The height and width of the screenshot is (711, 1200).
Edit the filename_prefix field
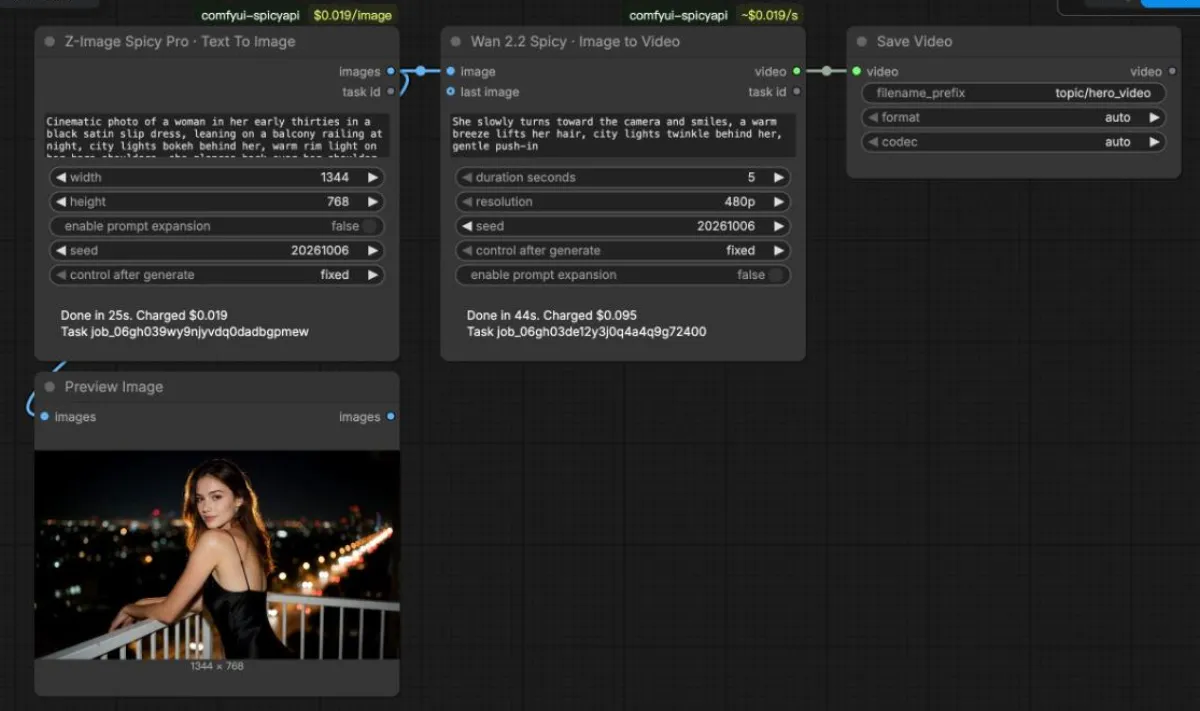1014,93
